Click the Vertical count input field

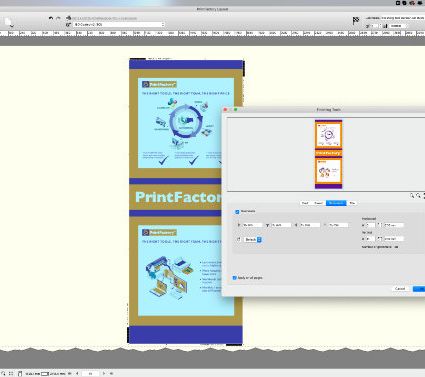370,239
